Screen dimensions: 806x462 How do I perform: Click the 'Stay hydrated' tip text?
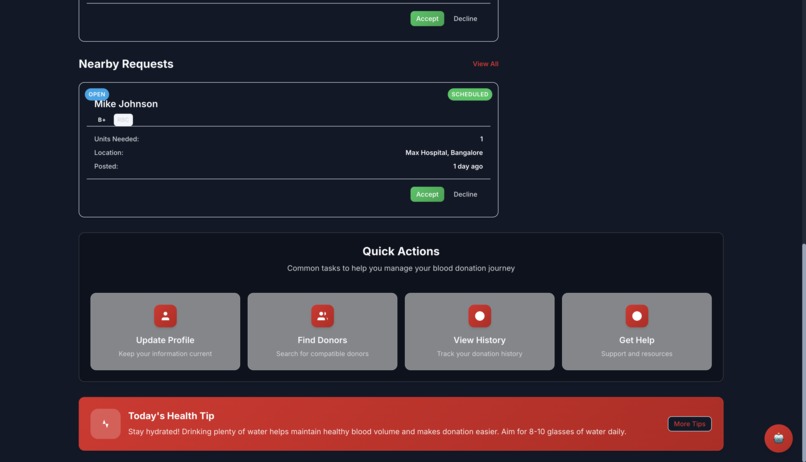pos(377,432)
